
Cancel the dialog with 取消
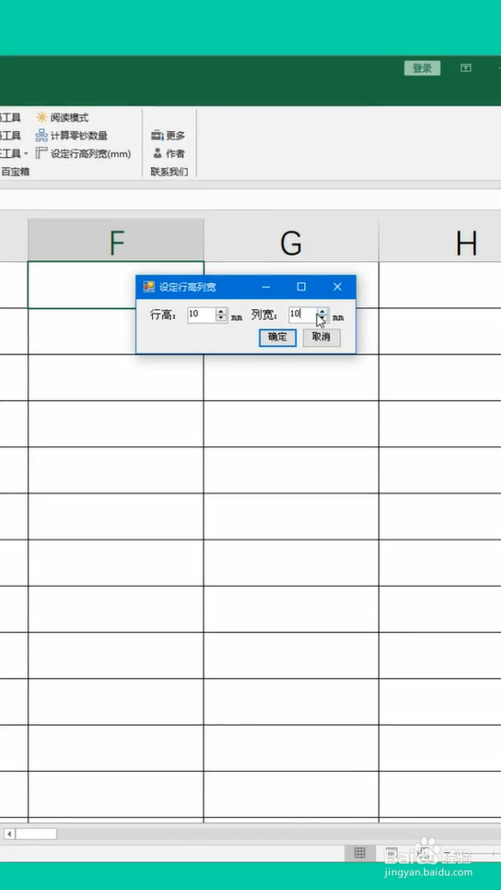point(321,337)
